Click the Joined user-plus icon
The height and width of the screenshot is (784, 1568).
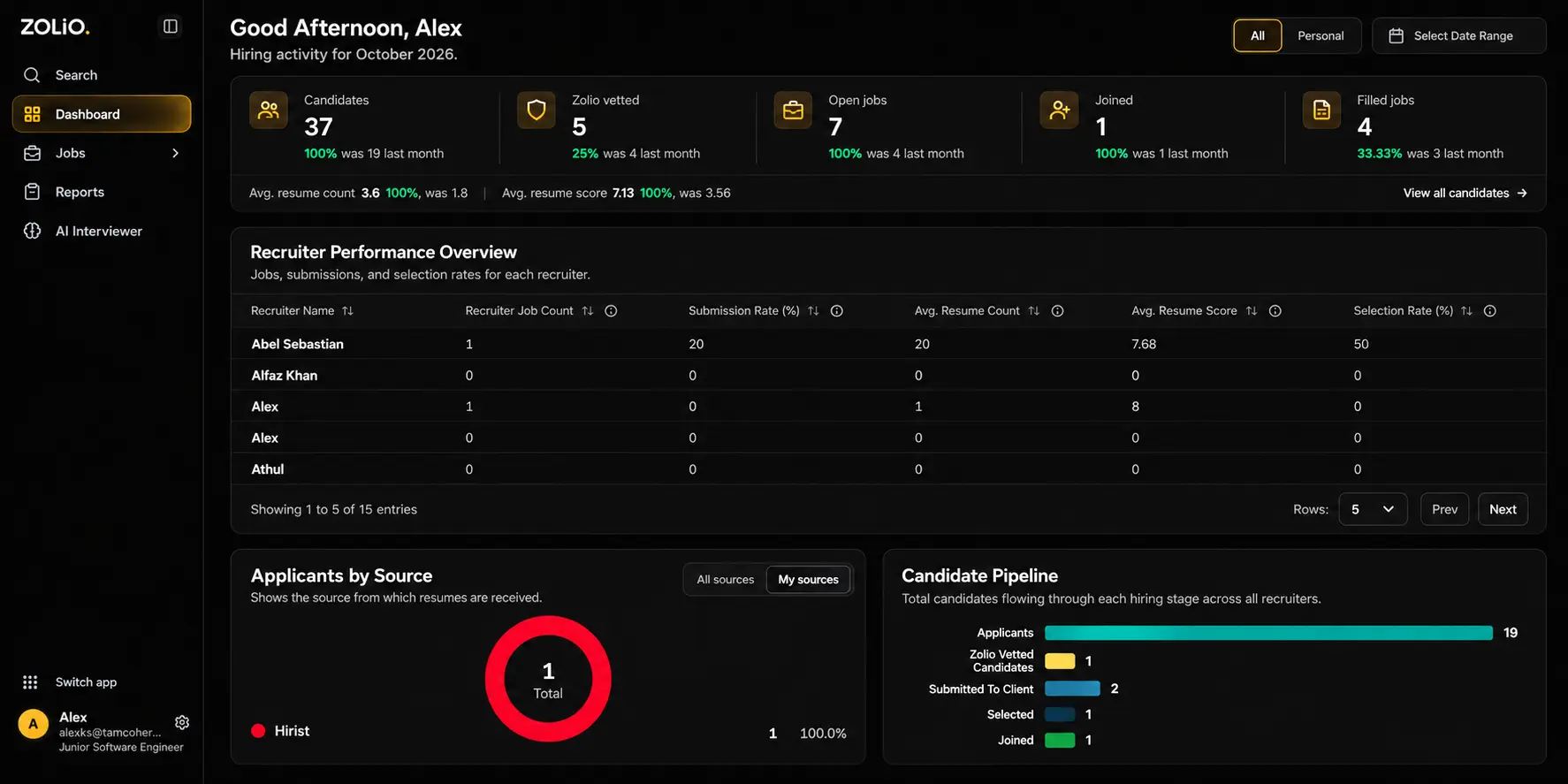coord(1059,110)
